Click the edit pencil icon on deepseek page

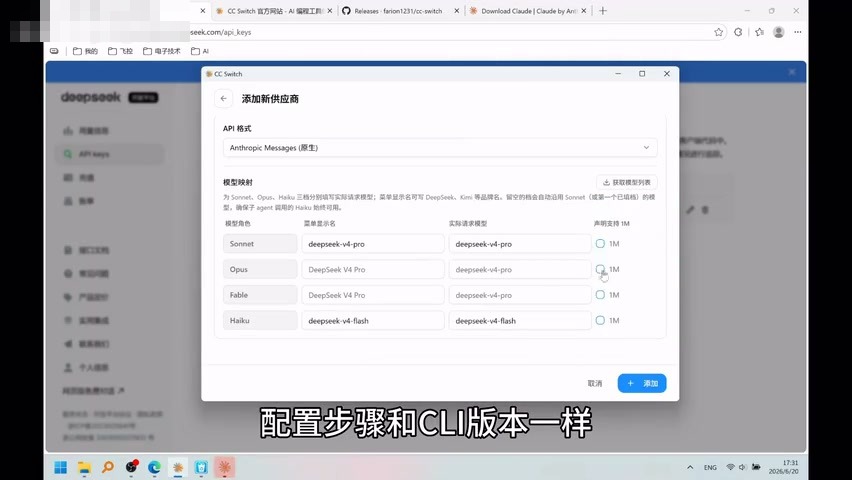pyautogui.click(x=690, y=210)
